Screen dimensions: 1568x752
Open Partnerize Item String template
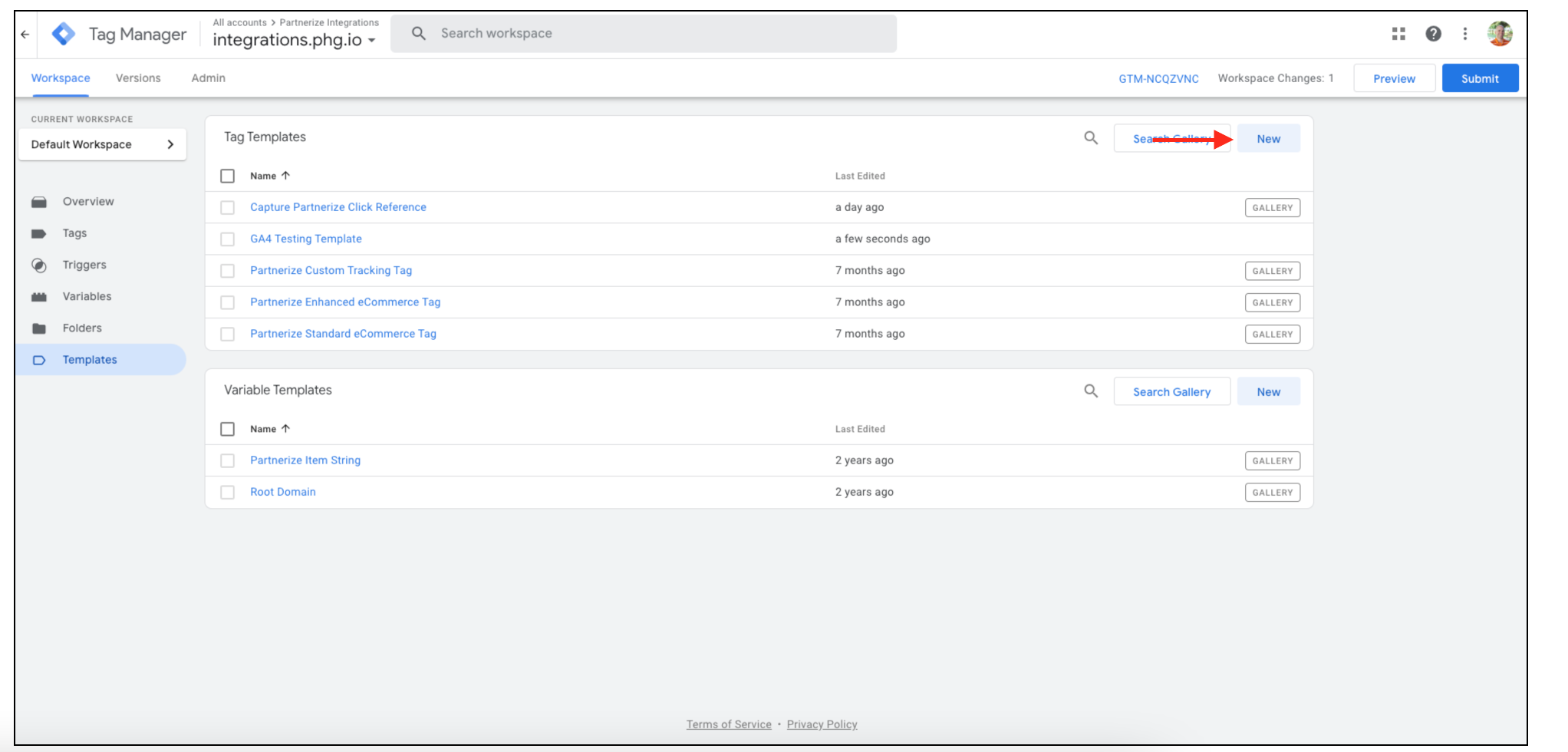click(x=305, y=460)
